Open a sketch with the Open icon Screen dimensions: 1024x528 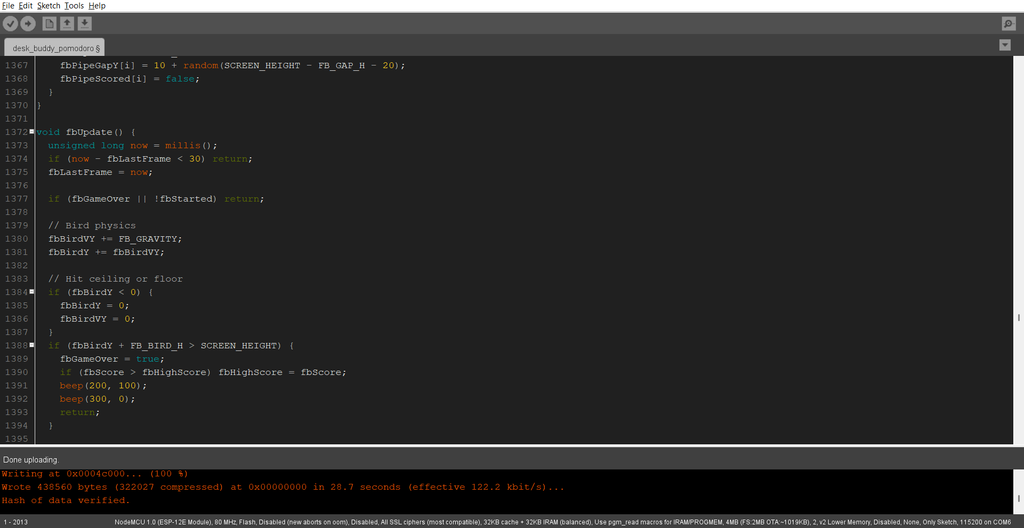(67, 24)
